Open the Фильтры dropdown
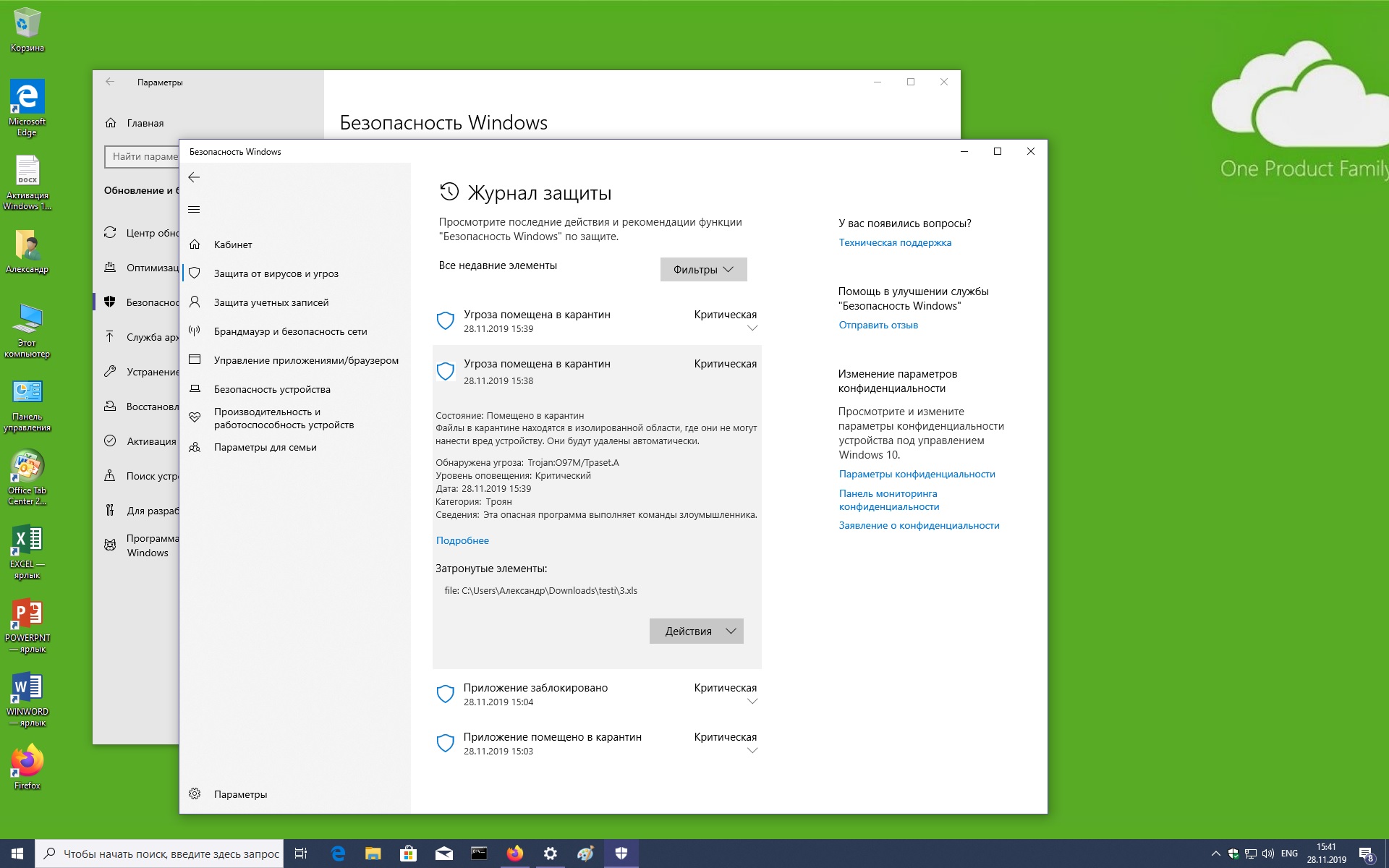 tap(703, 270)
